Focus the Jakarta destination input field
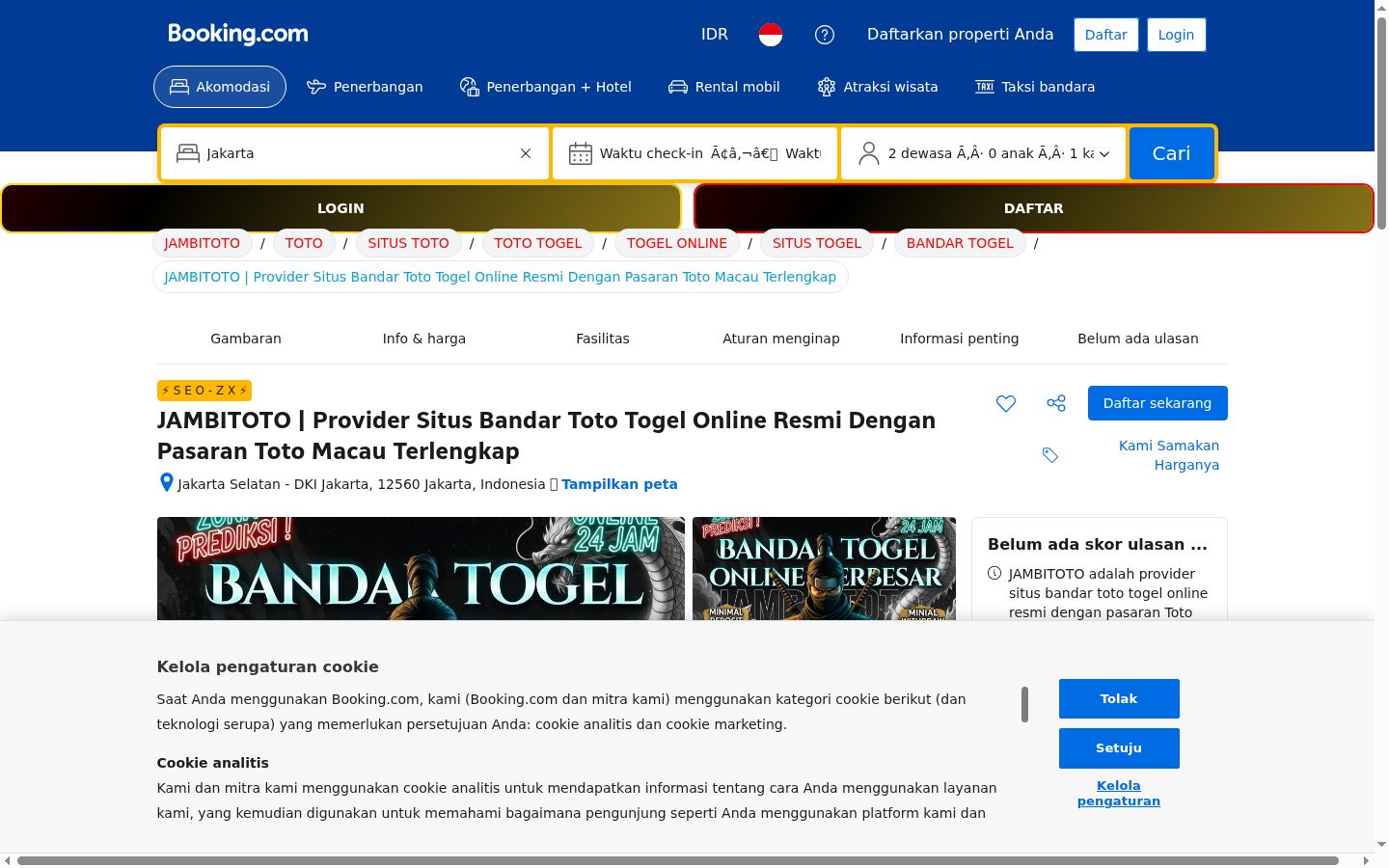This screenshot has height=868, width=1389. click(x=355, y=153)
